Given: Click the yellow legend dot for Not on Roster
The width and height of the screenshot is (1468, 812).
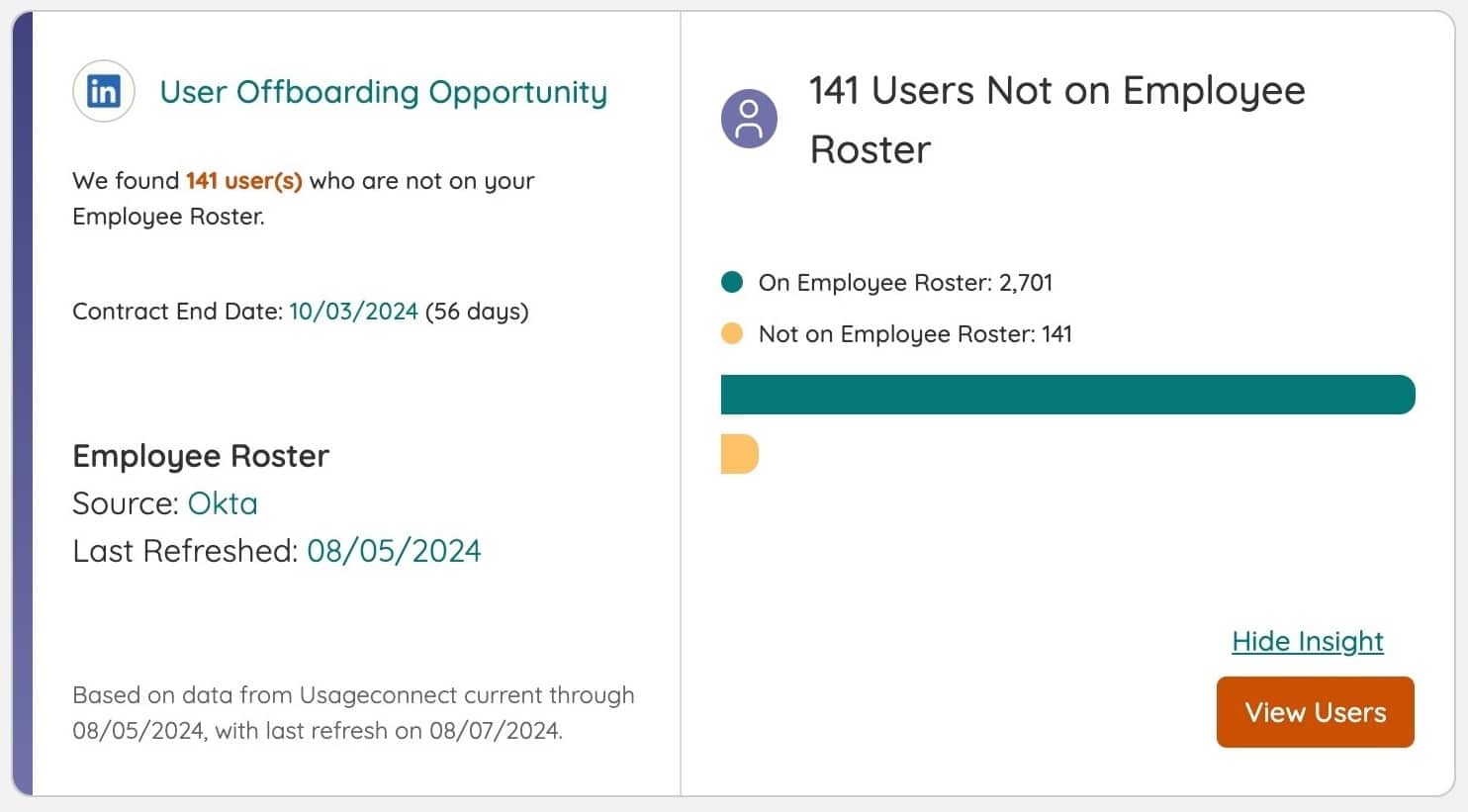Looking at the screenshot, I should (732, 334).
